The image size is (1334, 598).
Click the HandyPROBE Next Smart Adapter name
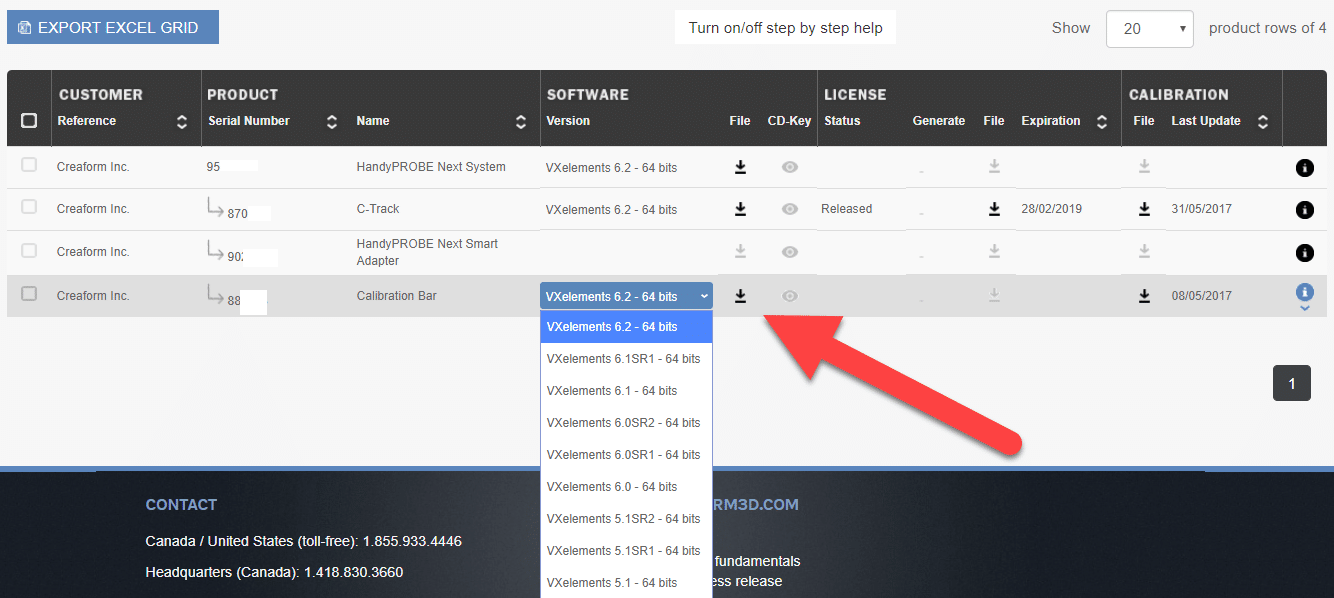(x=427, y=252)
